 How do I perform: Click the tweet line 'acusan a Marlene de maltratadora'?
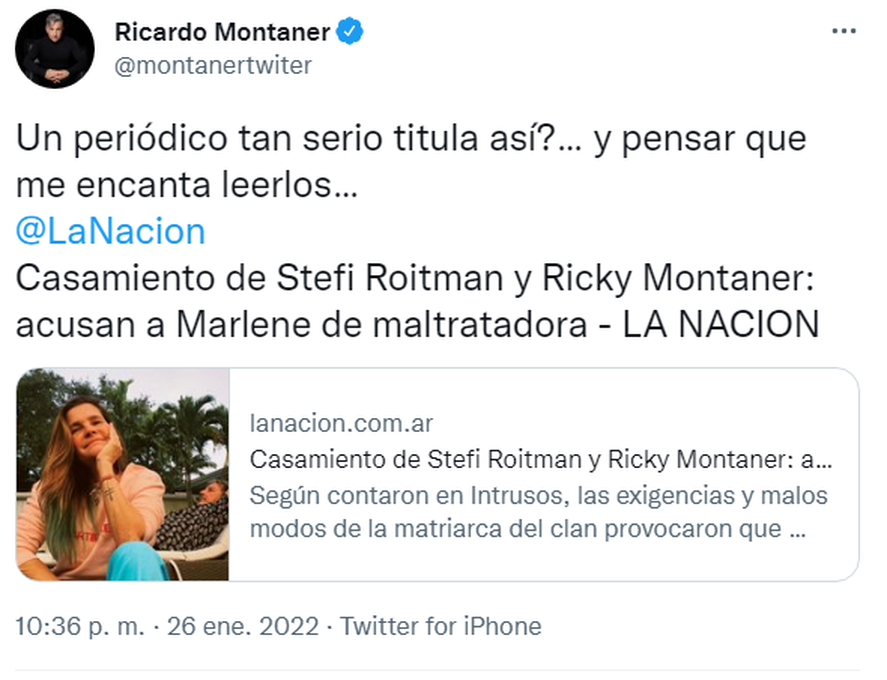(x=305, y=323)
